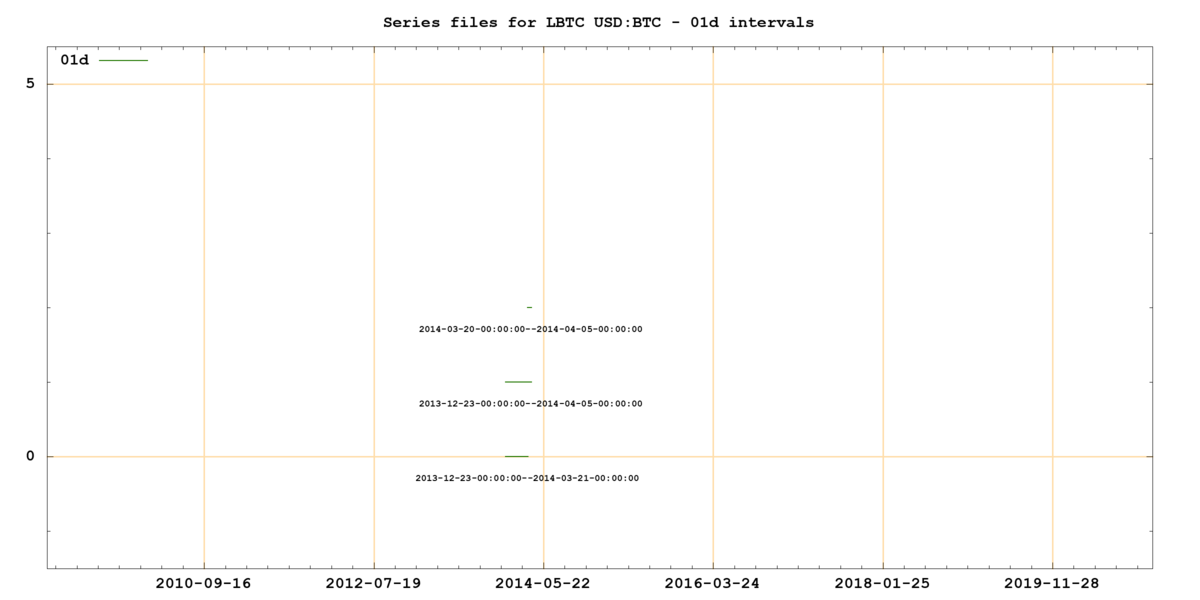Click the y-axis value 5
Image resolution: width=1200 pixels, height=600 pixels.
click(x=30, y=84)
